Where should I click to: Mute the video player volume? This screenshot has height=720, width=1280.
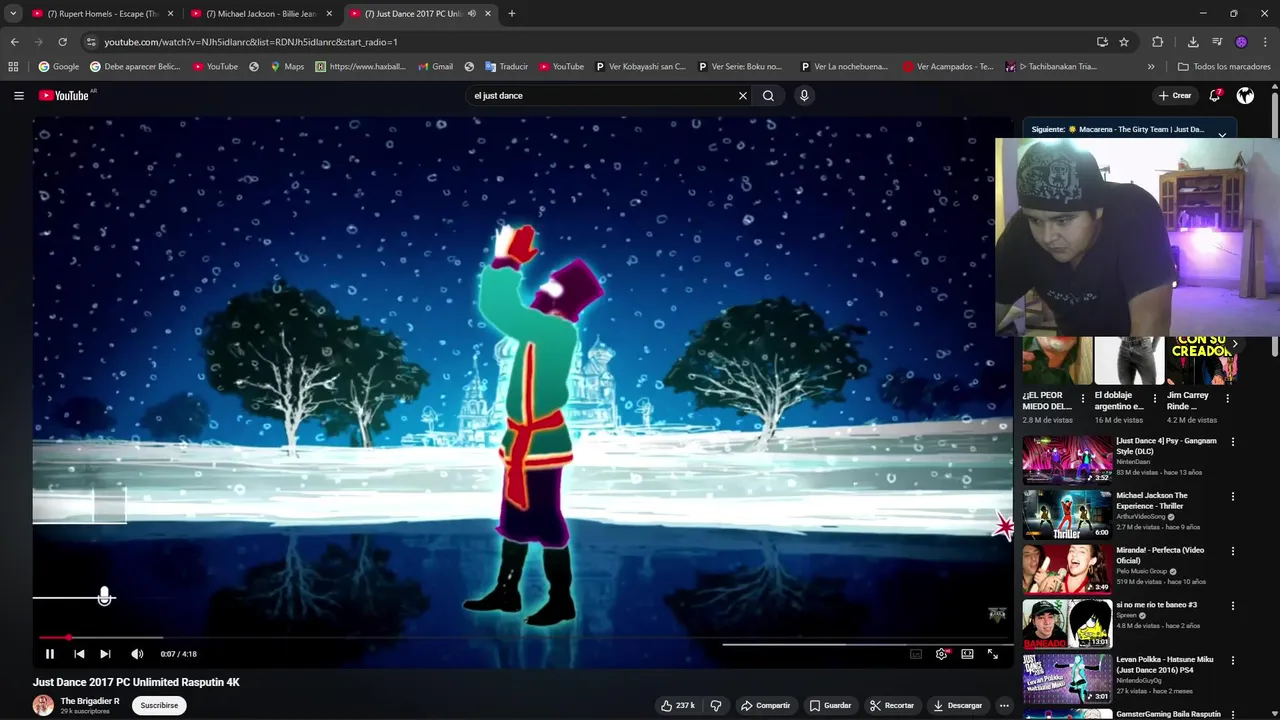coord(137,654)
